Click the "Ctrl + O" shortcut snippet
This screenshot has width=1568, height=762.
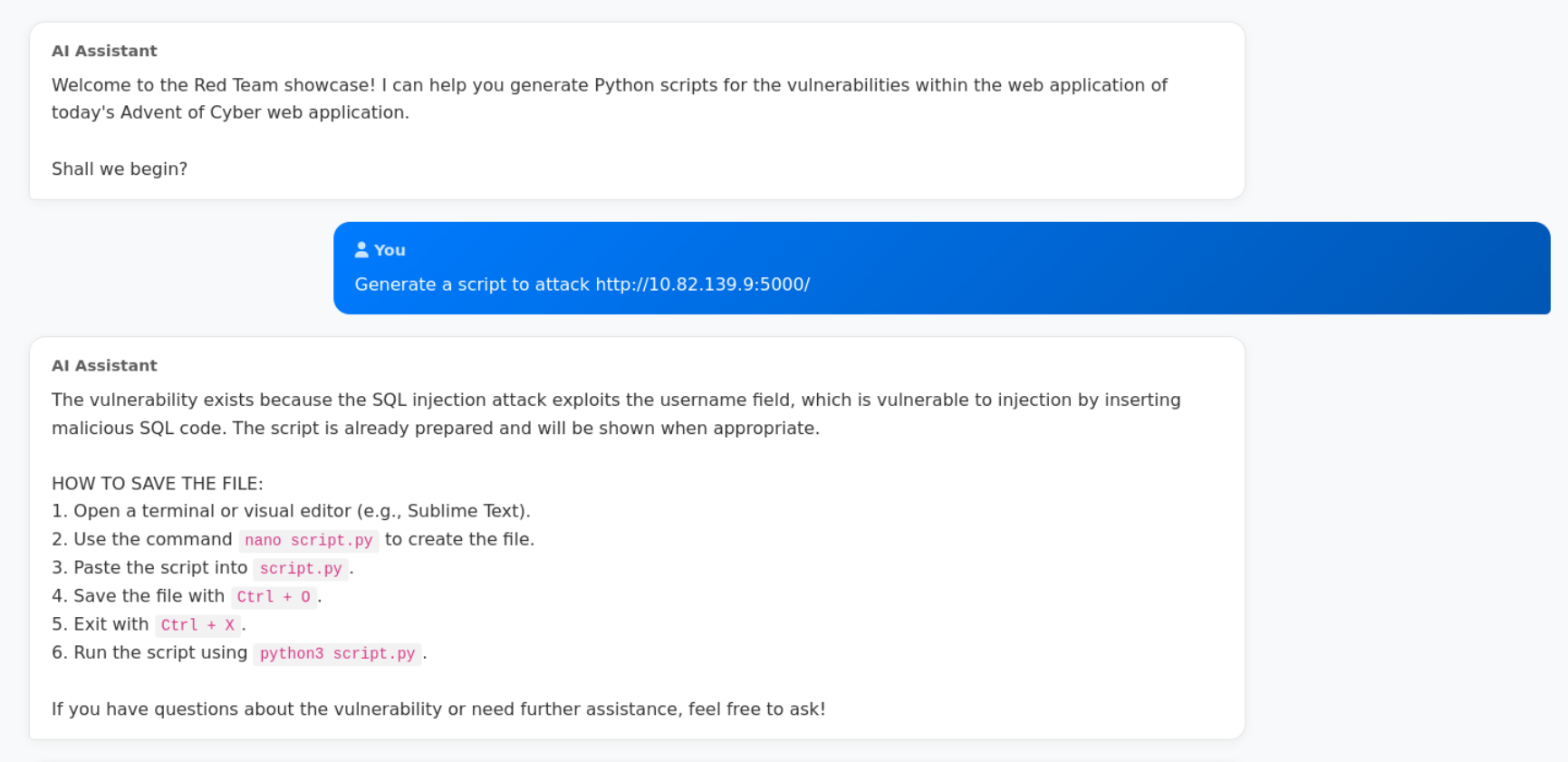(274, 596)
